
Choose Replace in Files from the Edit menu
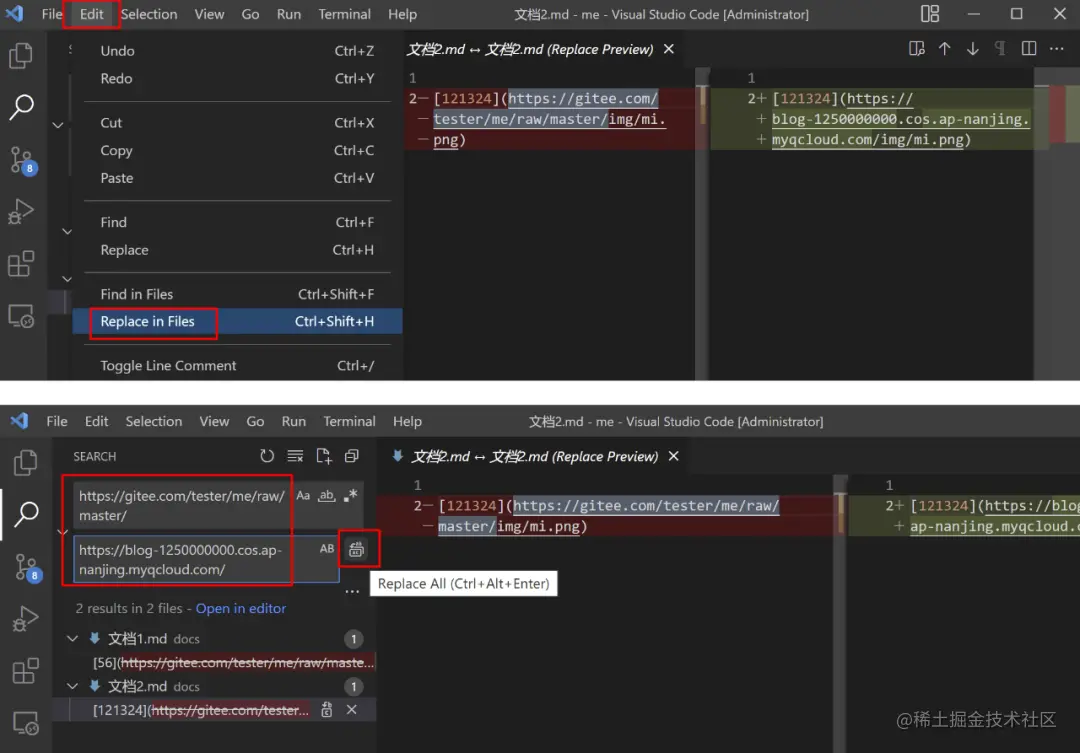coord(237,322)
